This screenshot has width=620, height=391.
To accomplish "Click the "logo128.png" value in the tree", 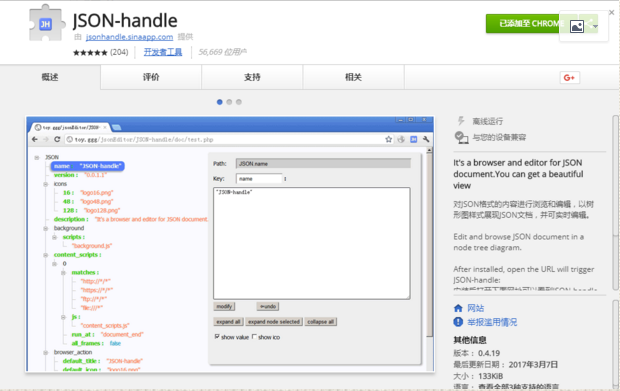I will pos(102,210).
